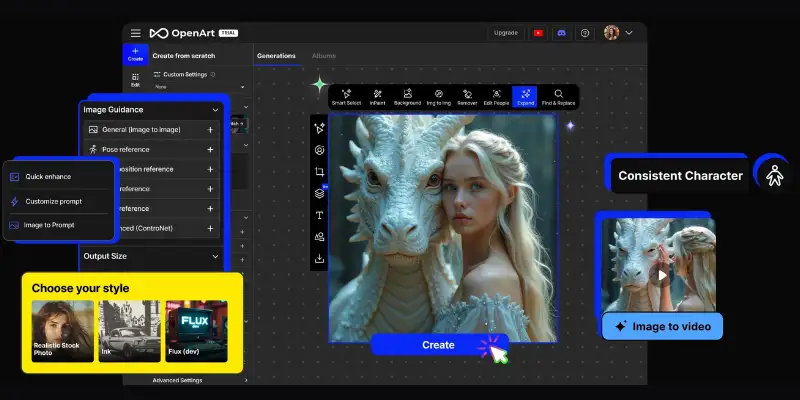Click the face circle icon in vertical toolbar

point(319,150)
